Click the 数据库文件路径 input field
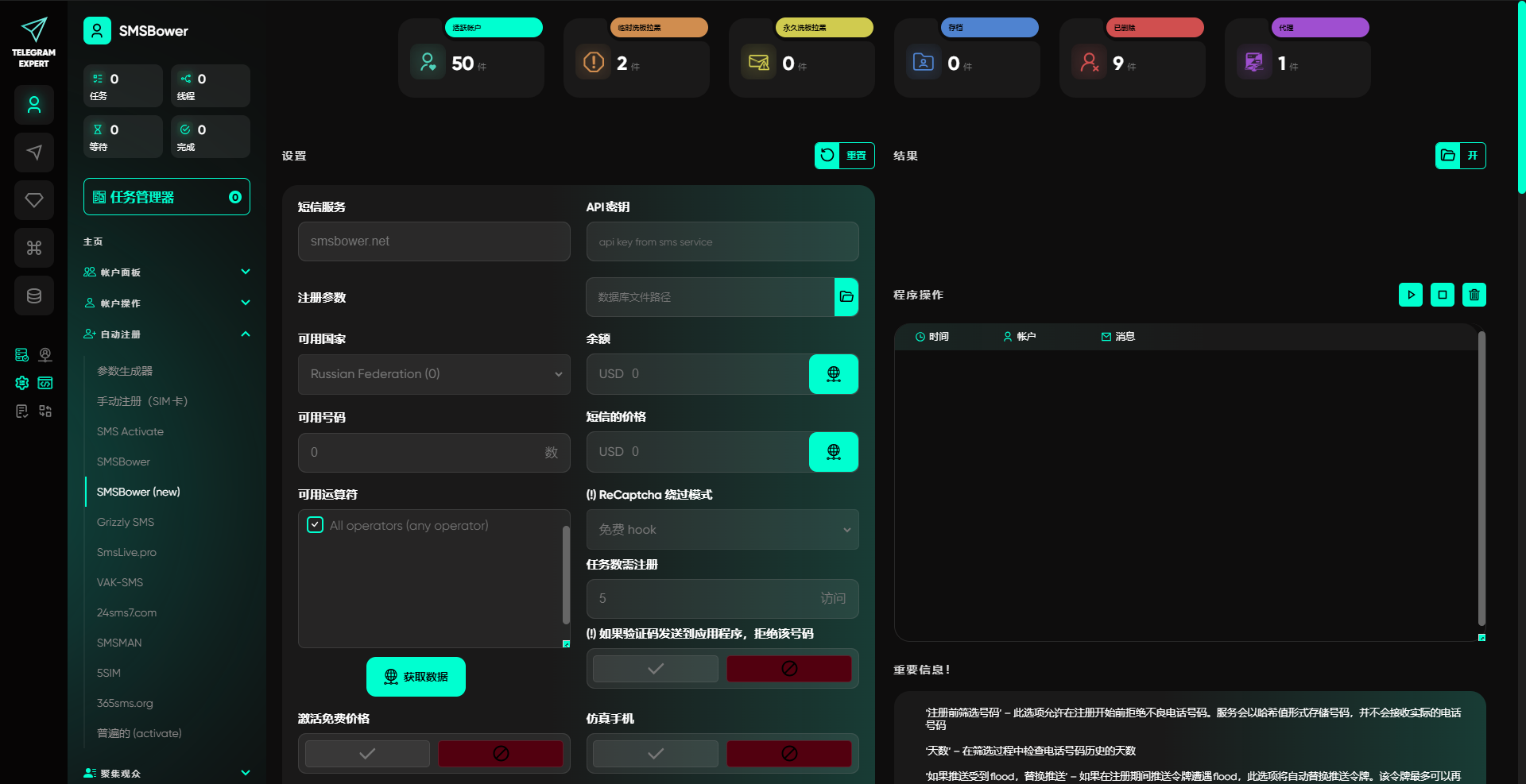Screen dimensions: 1526x784 pos(711,297)
